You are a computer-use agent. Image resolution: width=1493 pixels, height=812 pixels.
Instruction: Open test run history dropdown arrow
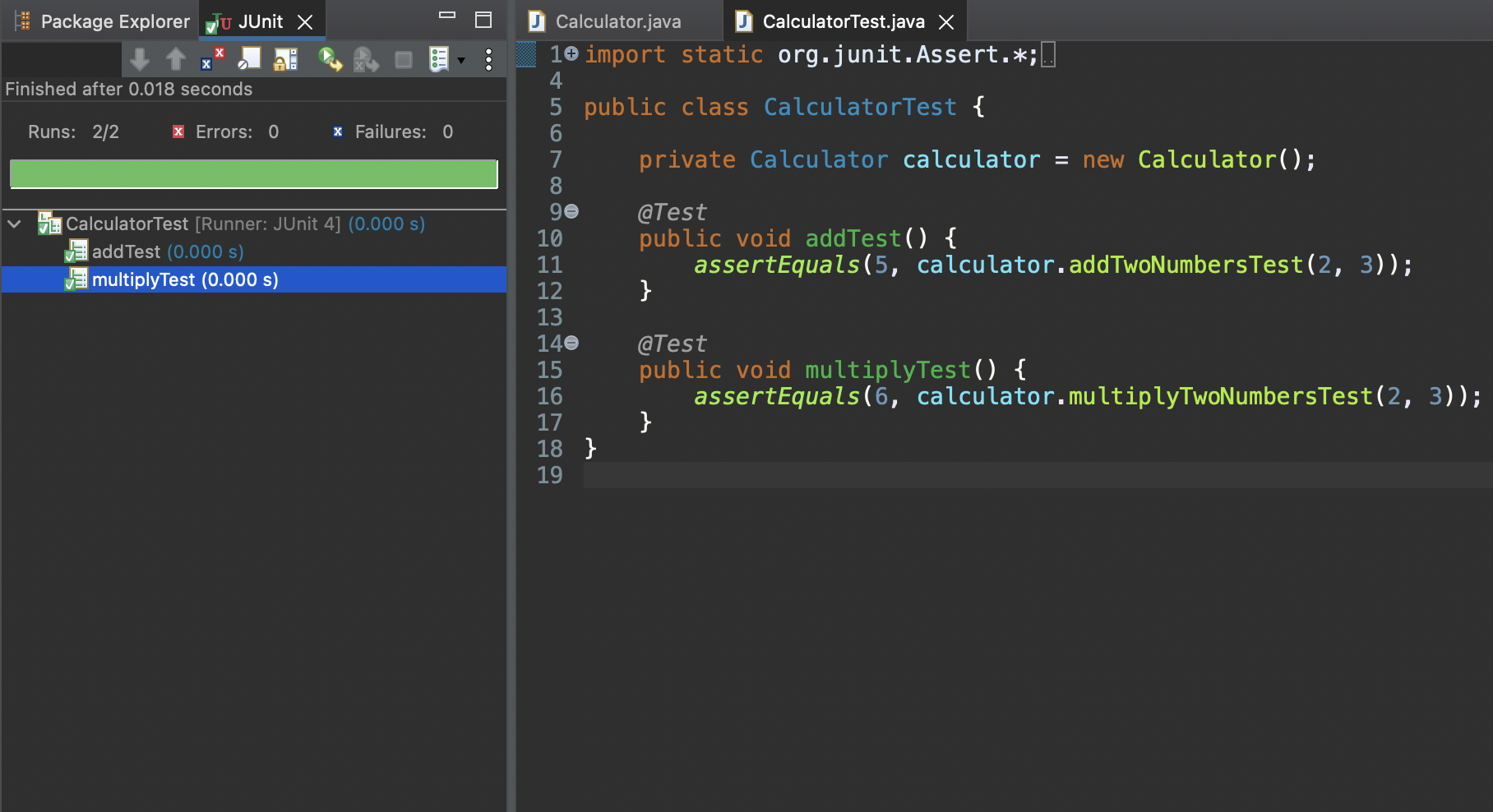tap(461, 60)
